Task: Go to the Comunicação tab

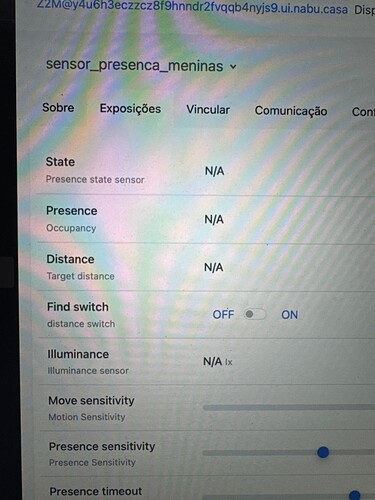Action: (291, 111)
